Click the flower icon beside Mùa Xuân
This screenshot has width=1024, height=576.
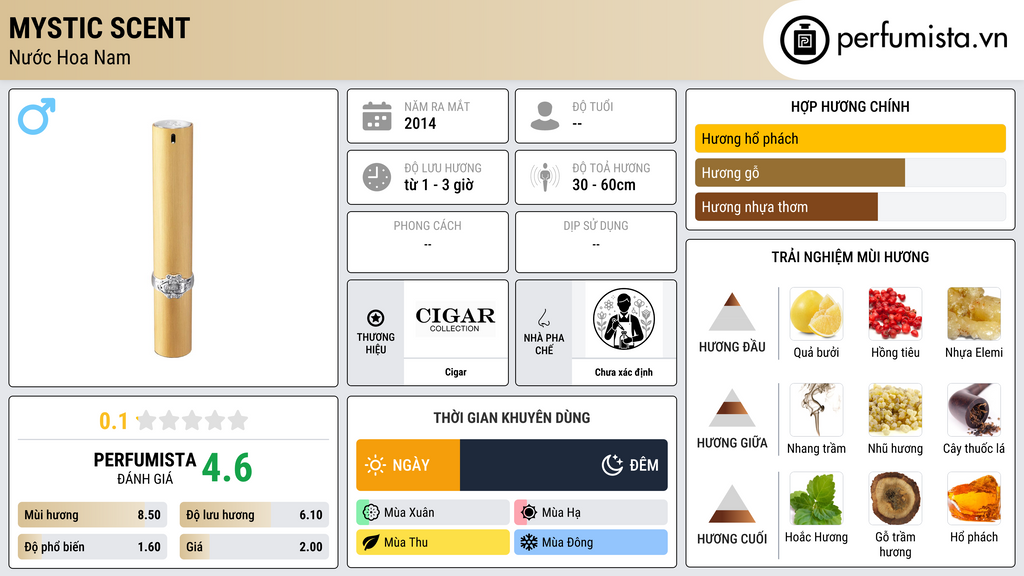click(x=371, y=512)
